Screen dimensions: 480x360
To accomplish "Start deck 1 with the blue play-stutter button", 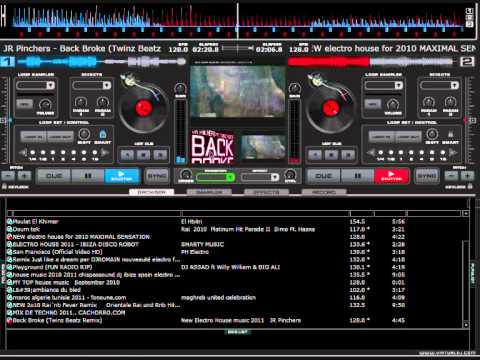I will [x=122, y=176].
